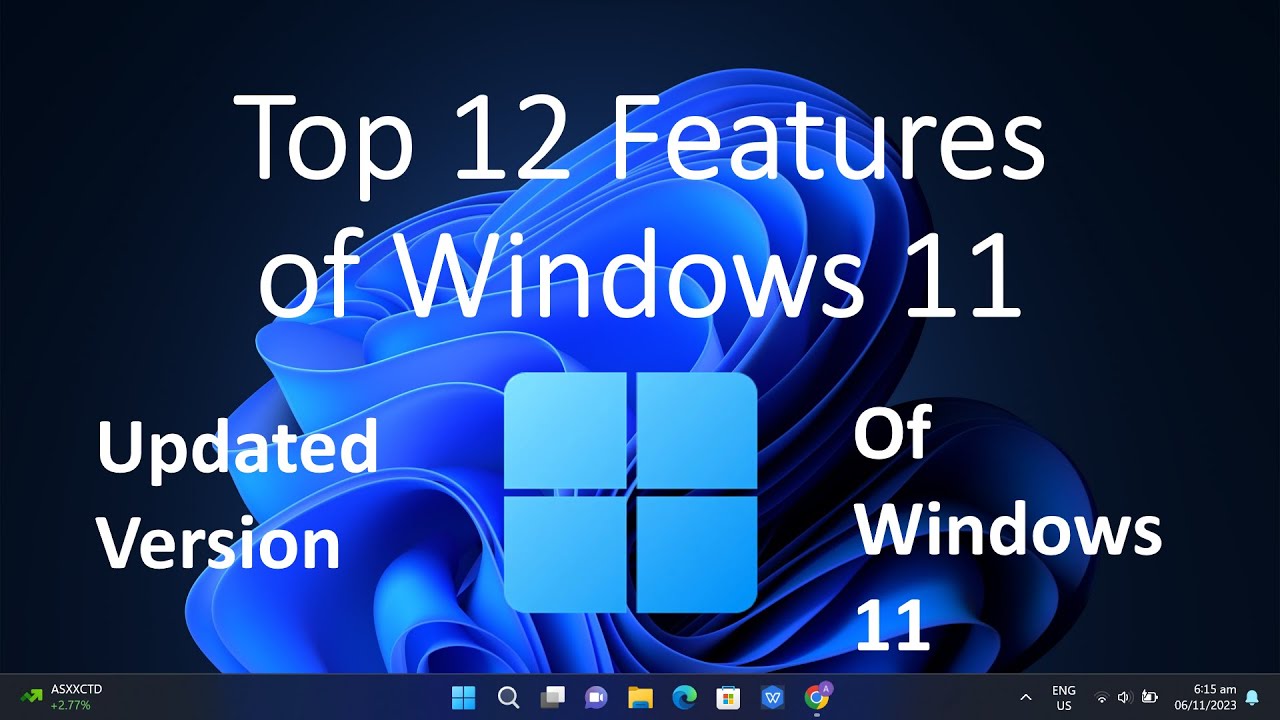Open notifications bell icon
Image resolution: width=1280 pixels, height=720 pixels.
pos(1252,698)
